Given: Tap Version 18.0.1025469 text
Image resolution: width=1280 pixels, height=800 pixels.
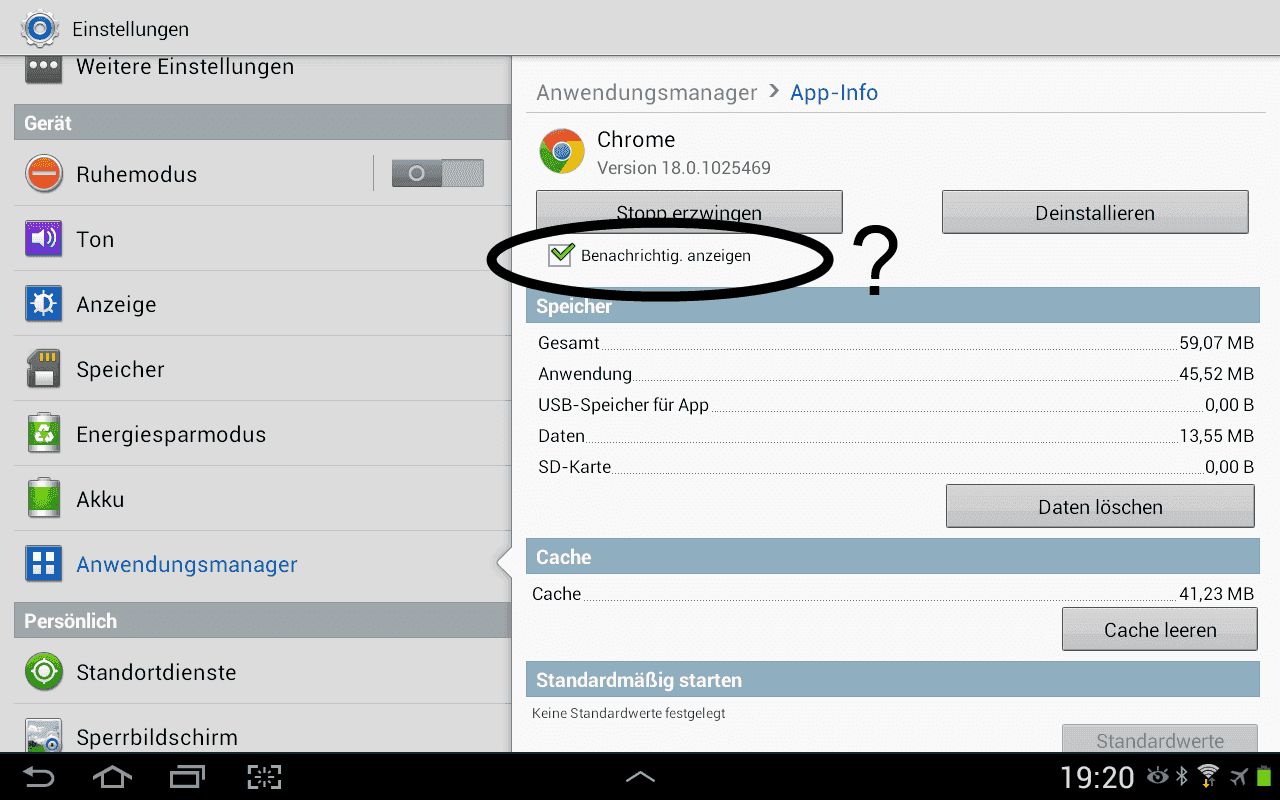Looking at the screenshot, I should 684,168.
